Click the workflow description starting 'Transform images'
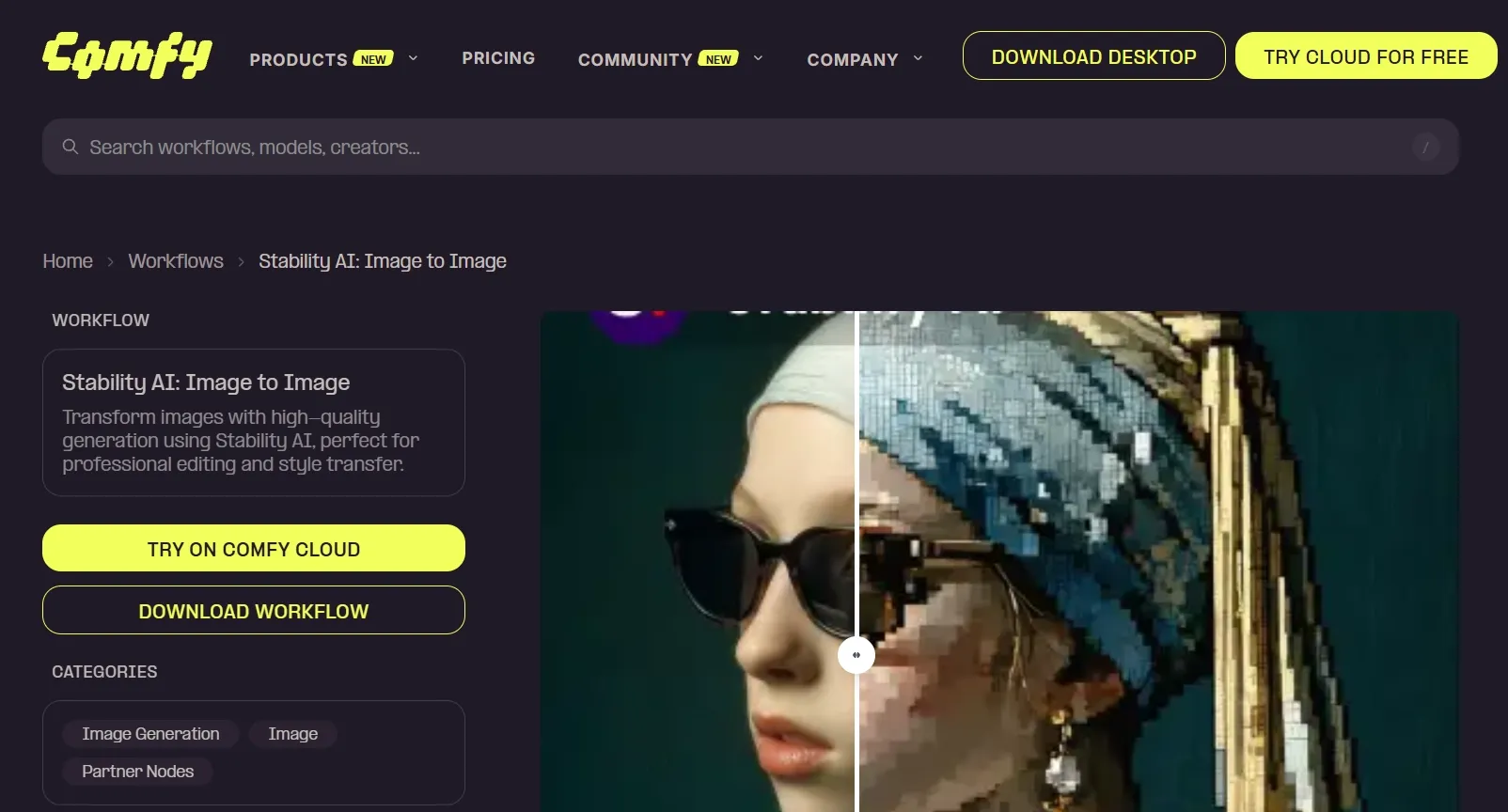The width and height of the screenshot is (1508, 812). coord(241,440)
